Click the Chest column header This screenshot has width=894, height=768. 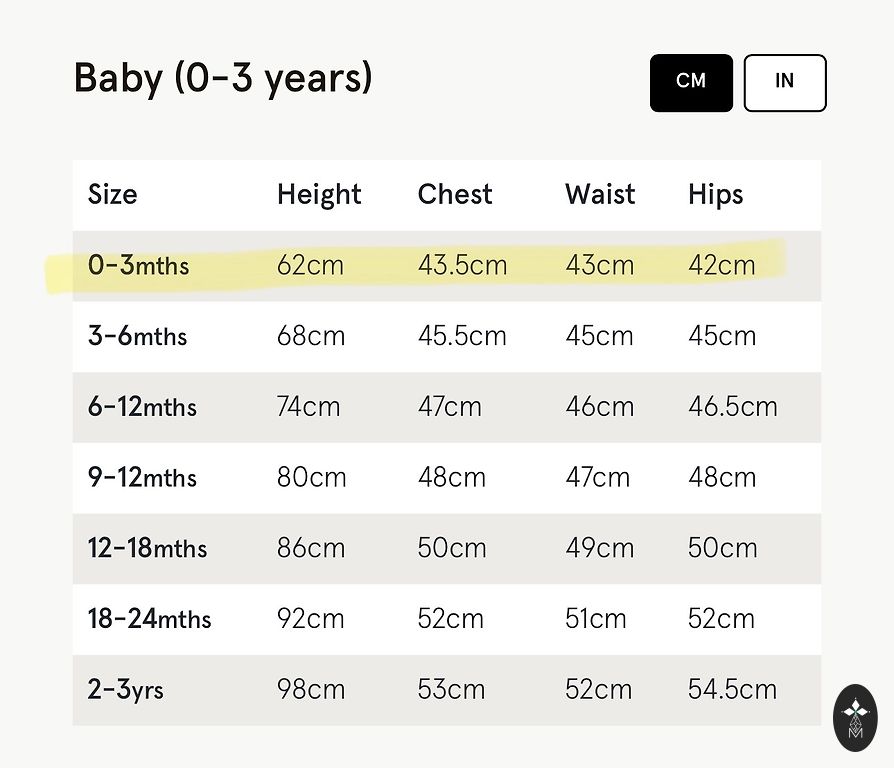(455, 194)
